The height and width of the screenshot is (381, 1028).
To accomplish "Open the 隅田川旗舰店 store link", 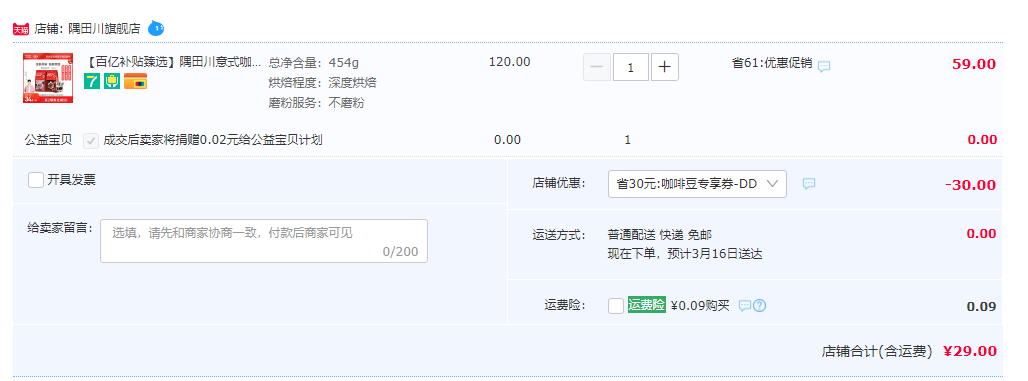I will [104, 29].
